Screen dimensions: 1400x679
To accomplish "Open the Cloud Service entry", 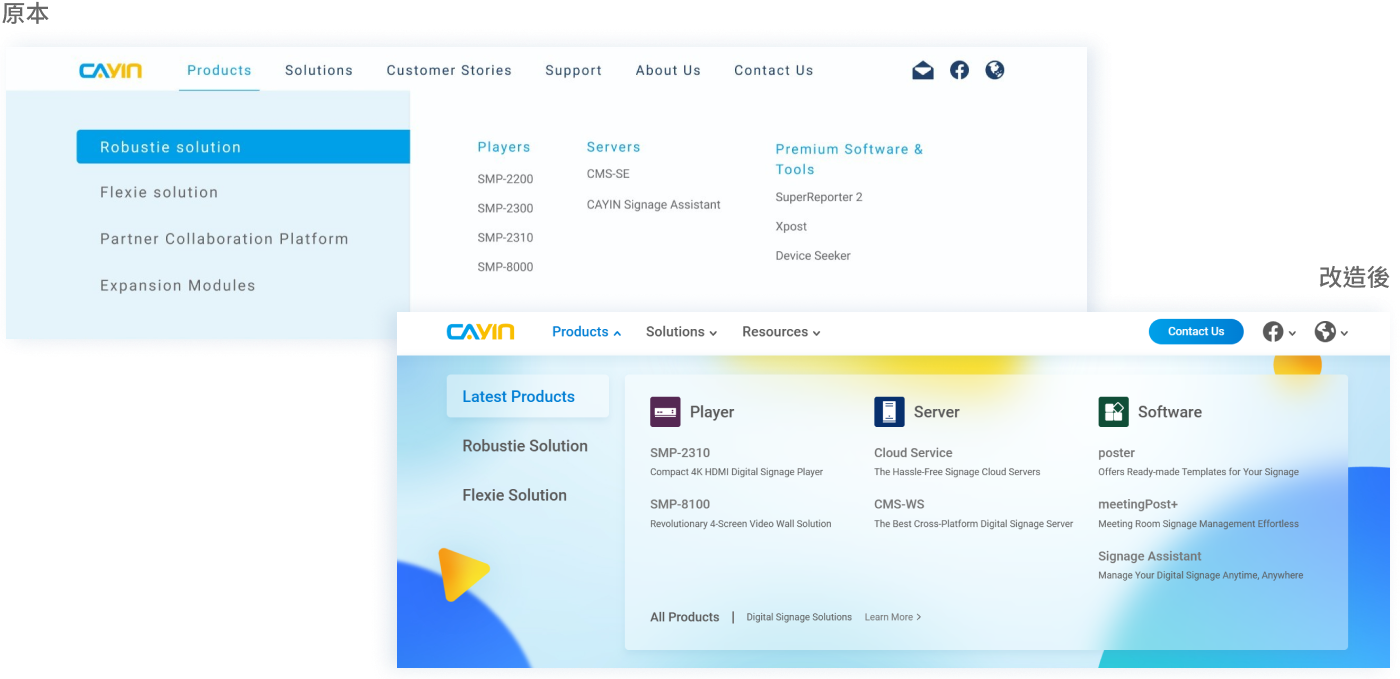I will click(x=957, y=461).
